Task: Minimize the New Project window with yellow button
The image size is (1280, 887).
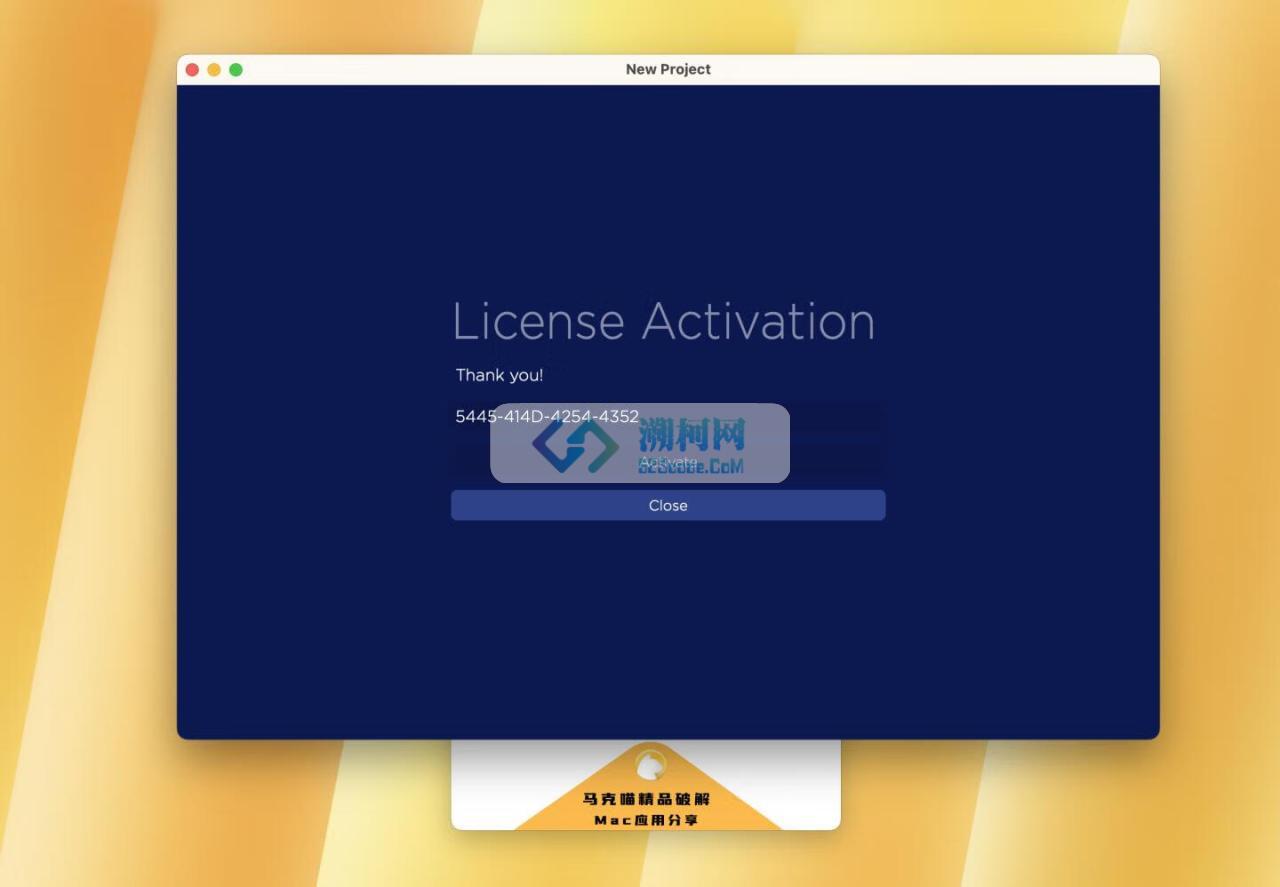Action: [214, 70]
